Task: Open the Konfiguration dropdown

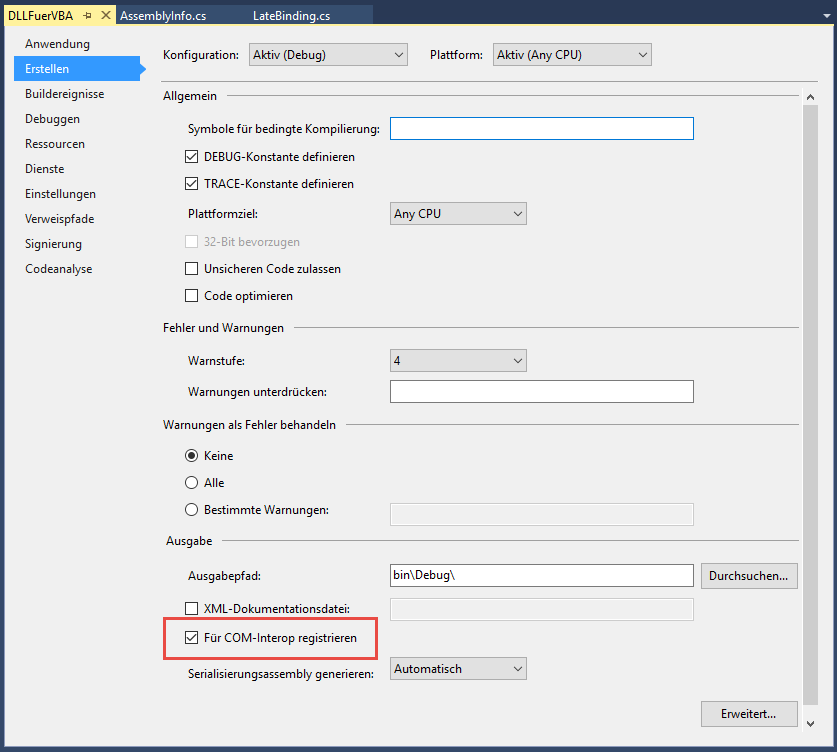Action: click(399, 54)
